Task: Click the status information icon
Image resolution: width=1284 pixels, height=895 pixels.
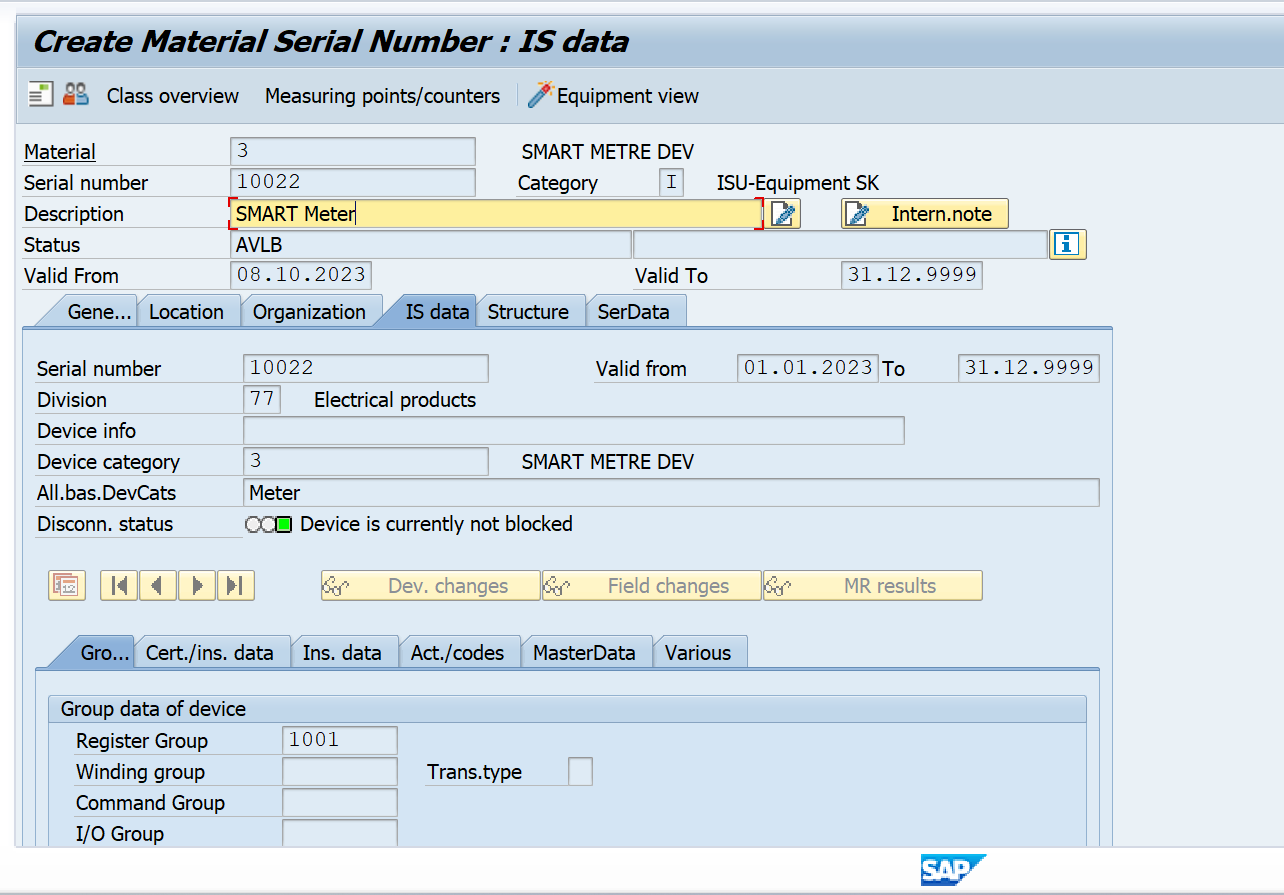Action: tap(1067, 244)
